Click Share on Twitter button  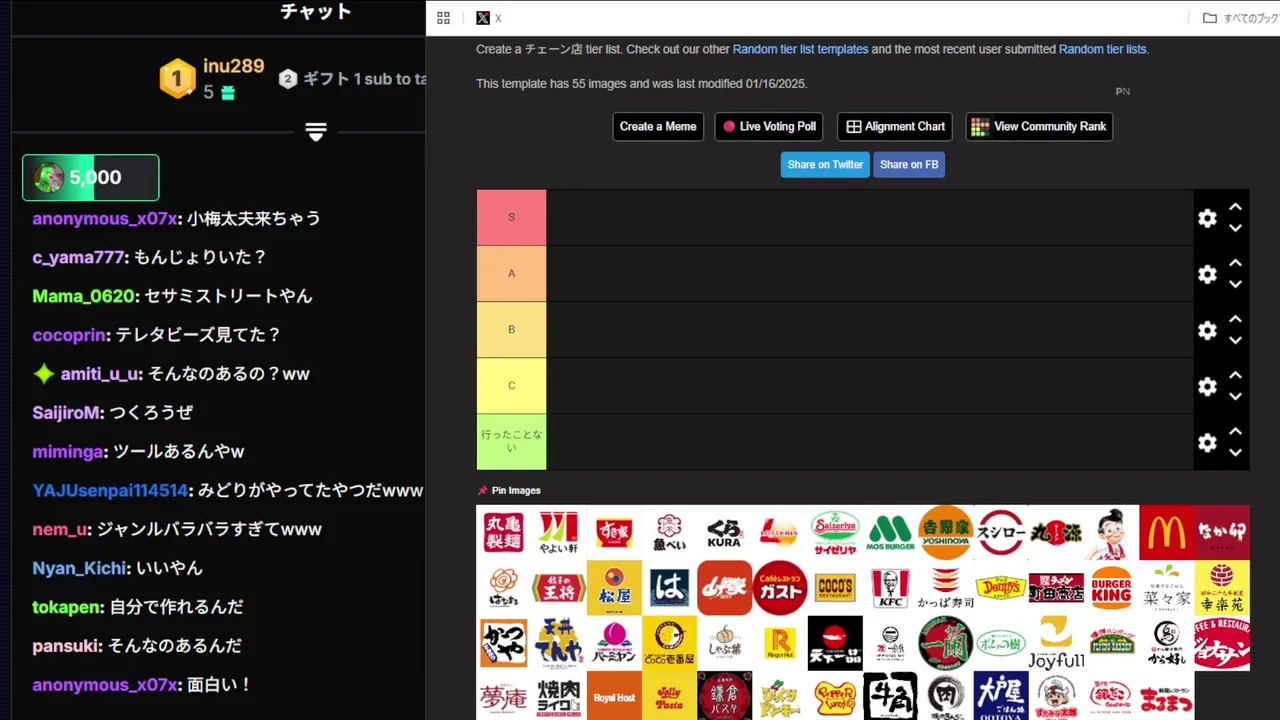coord(825,165)
